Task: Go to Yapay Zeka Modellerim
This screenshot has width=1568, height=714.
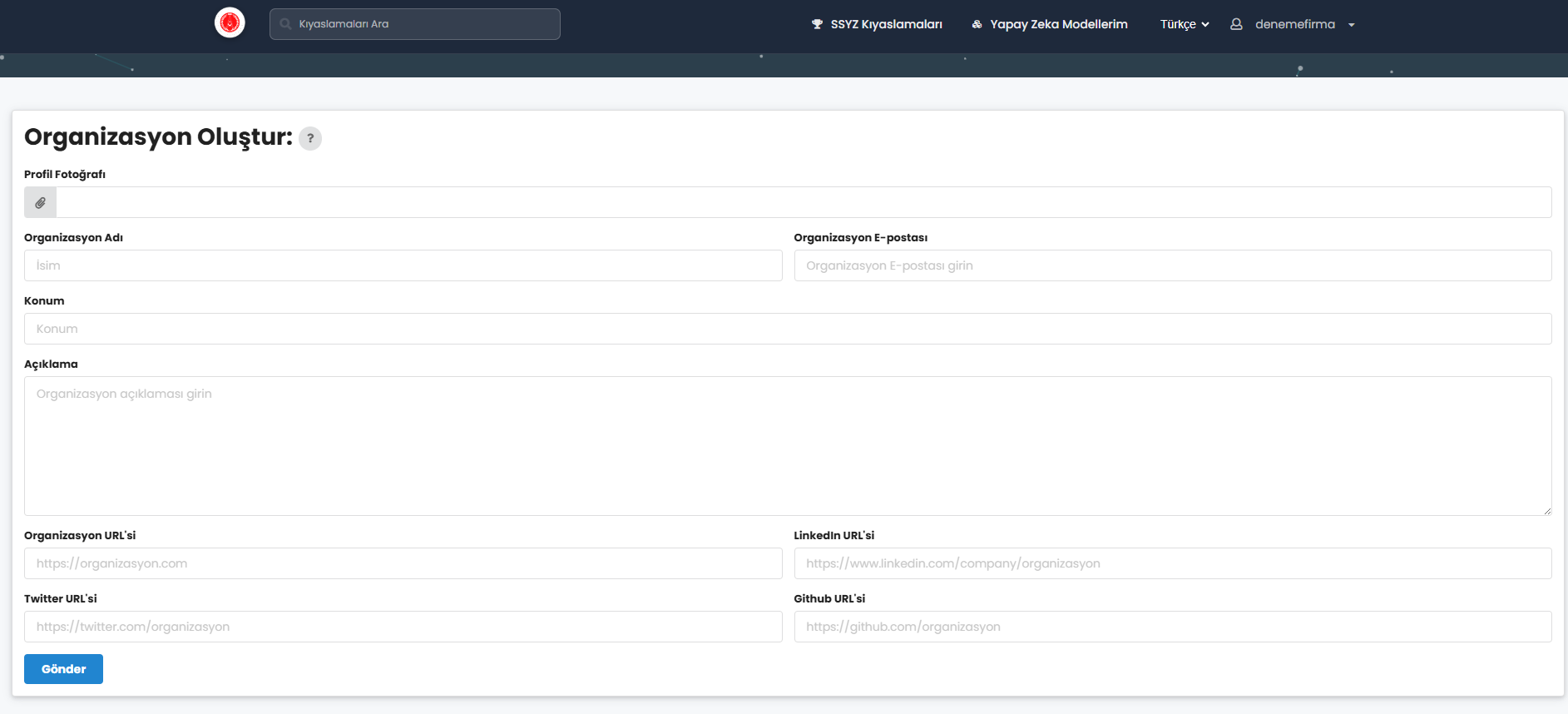Action: [x=1058, y=24]
